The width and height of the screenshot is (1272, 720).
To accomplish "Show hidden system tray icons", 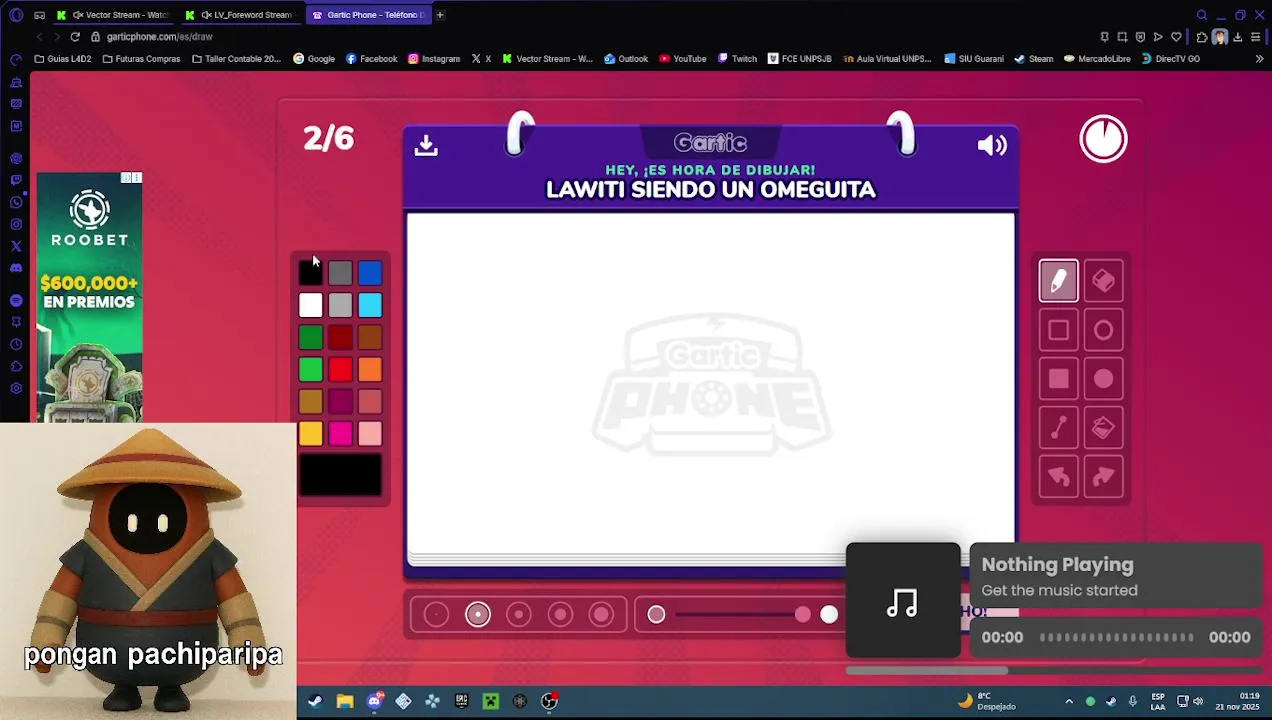I will 1069,701.
